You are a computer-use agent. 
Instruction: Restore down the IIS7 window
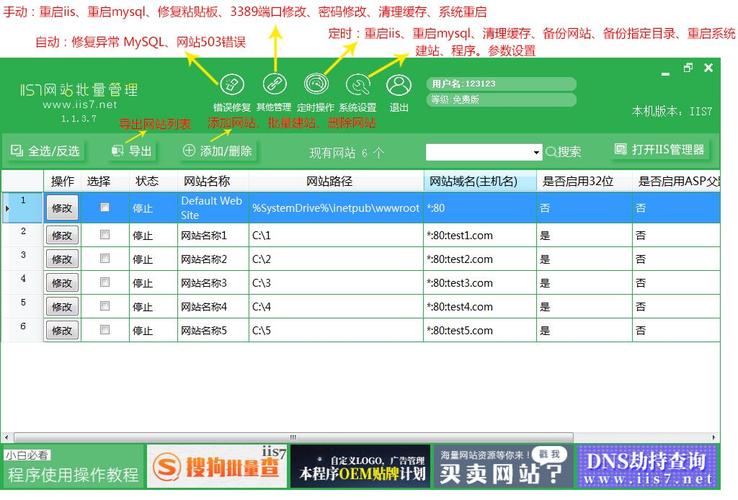pos(688,68)
